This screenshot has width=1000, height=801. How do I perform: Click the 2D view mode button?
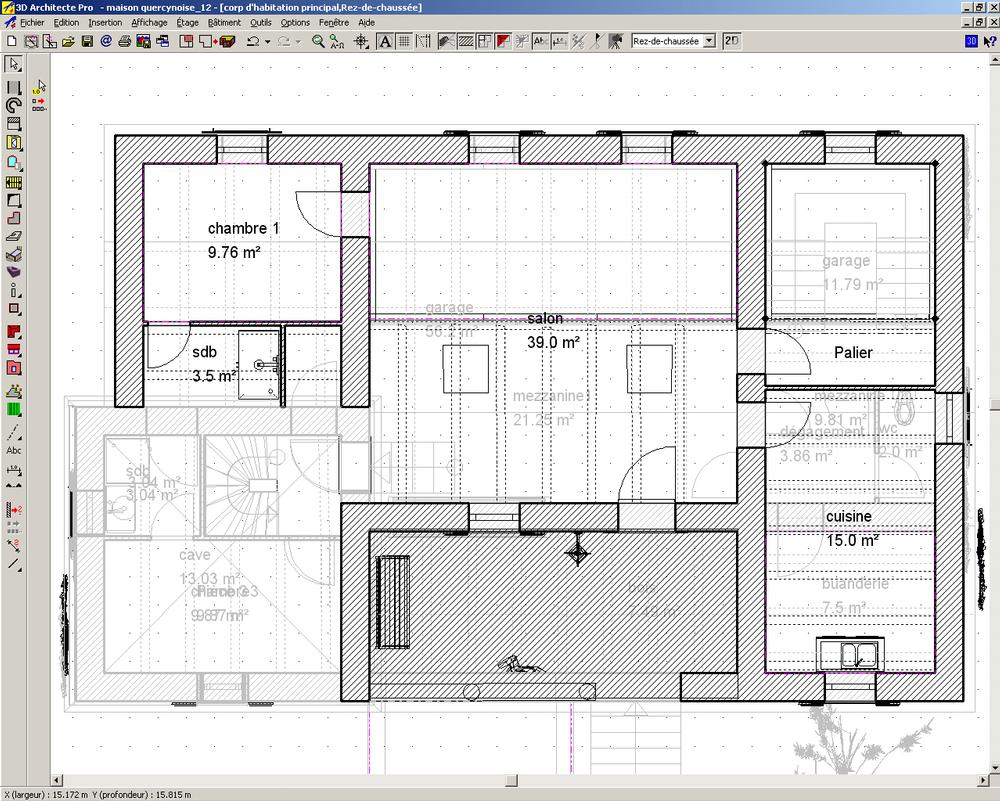pos(732,41)
